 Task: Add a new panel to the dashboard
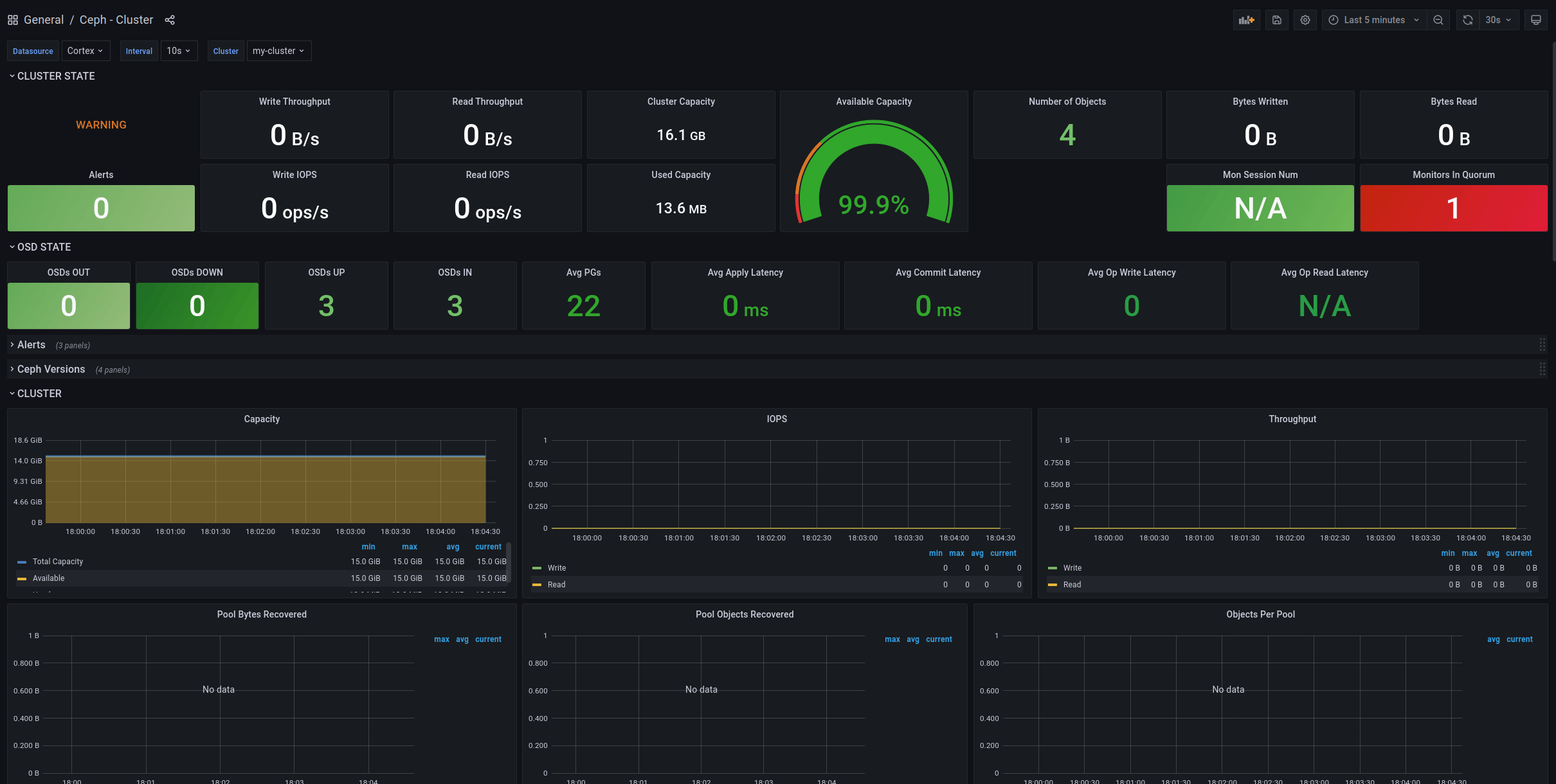tap(1246, 20)
